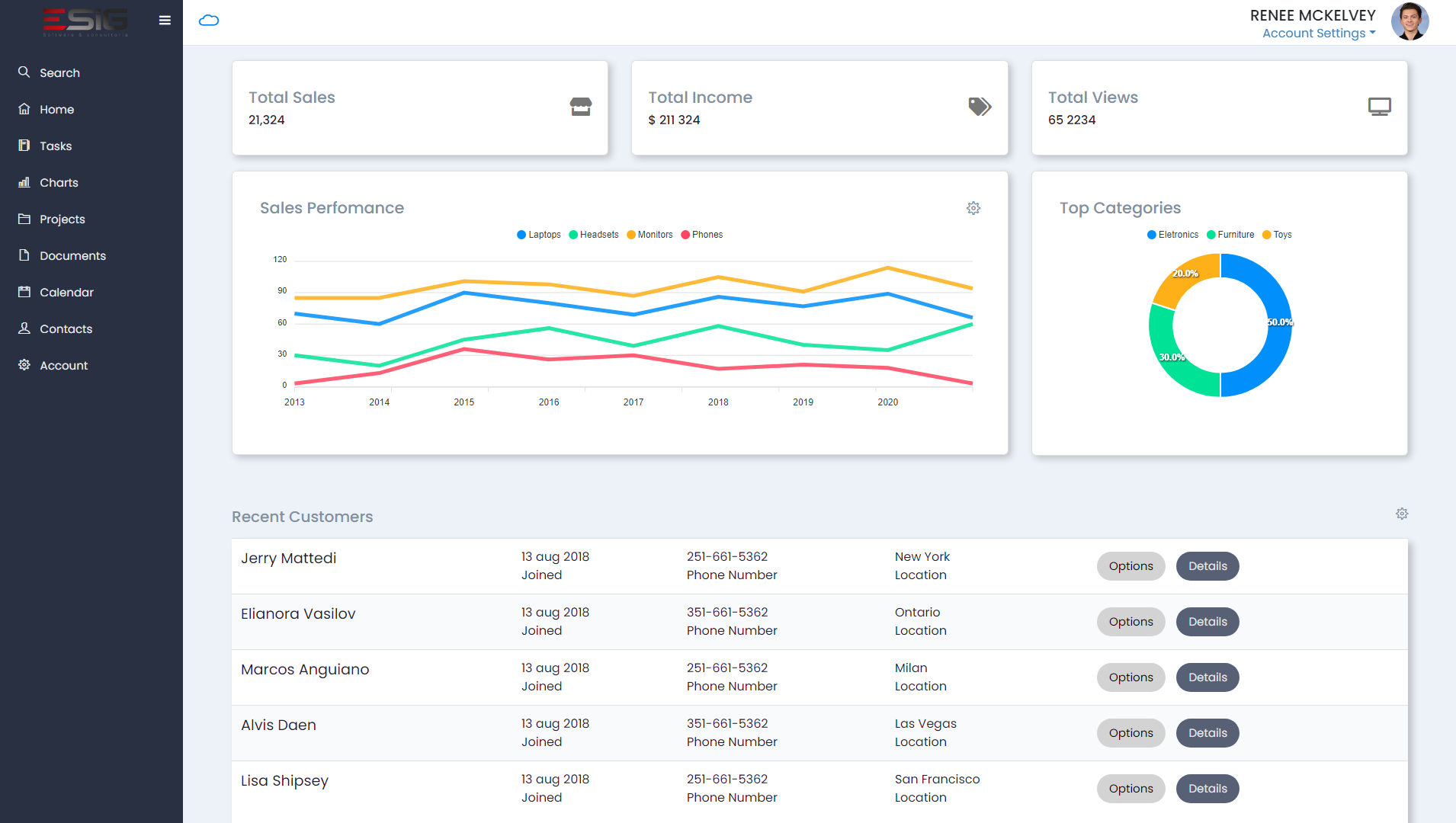
Task: Hide Furniture category in donut legend
Action: [x=1230, y=235]
